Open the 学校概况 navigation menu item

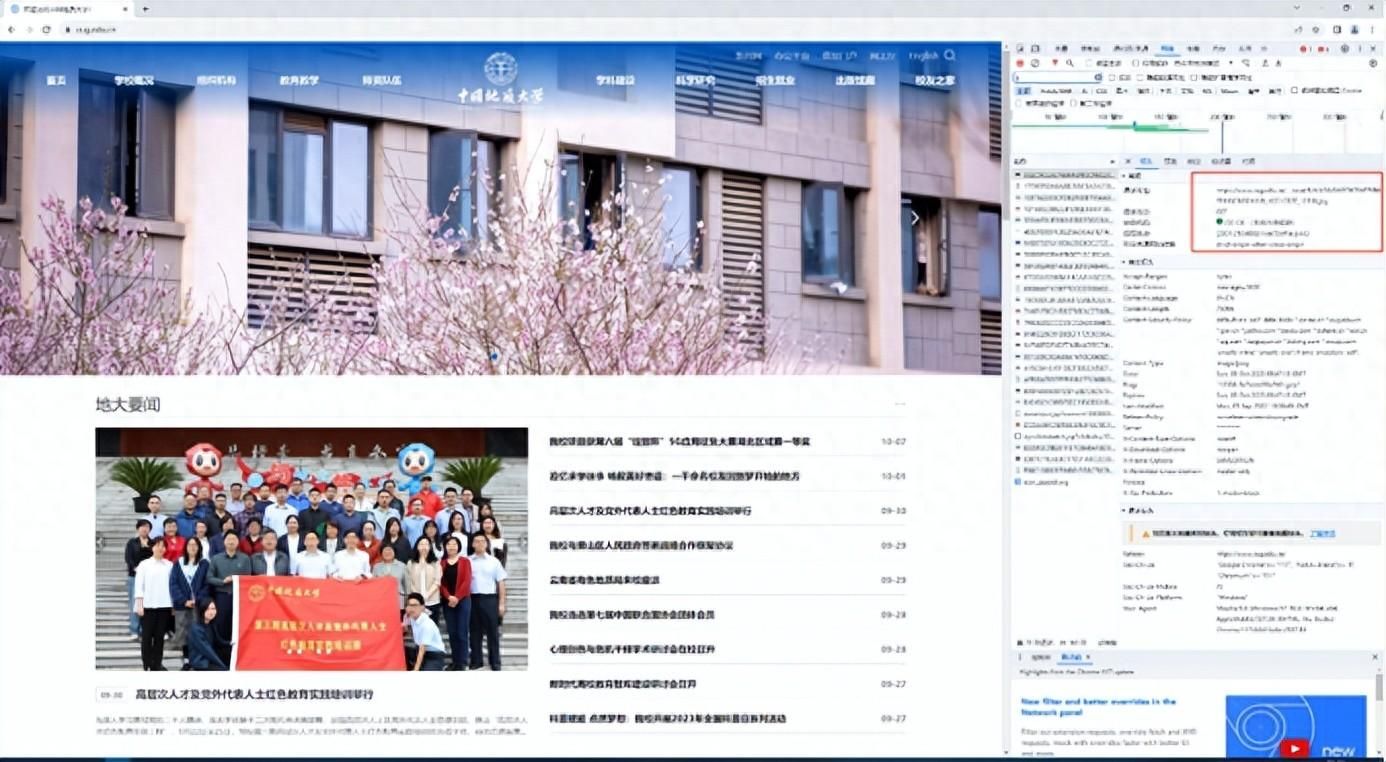click(134, 80)
